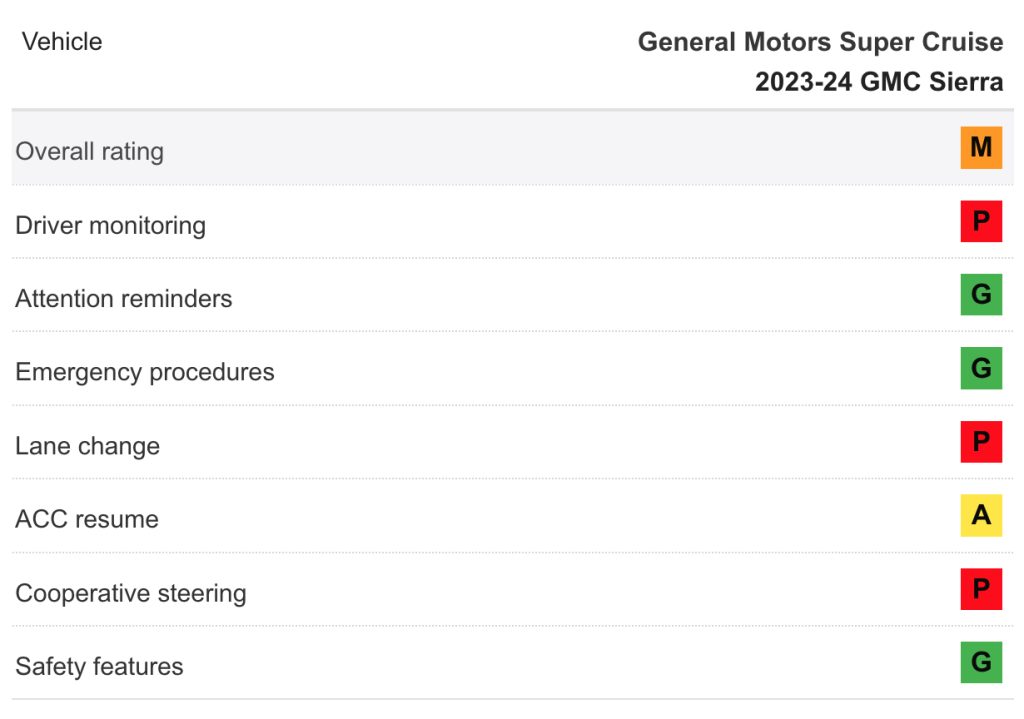Select the Emergency procedures label
Image resolution: width=1024 pixels, height=719 pixels.
coord(144,372)
